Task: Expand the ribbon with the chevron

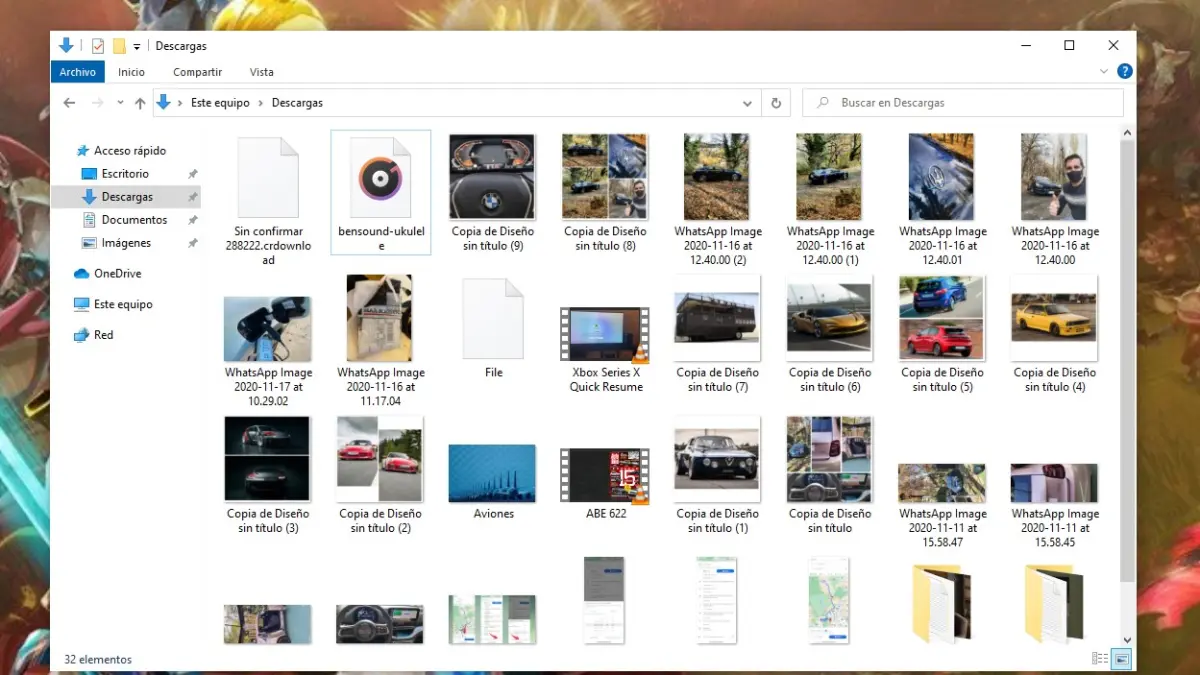Action: pyautogui.click(x=1104, y=72)
